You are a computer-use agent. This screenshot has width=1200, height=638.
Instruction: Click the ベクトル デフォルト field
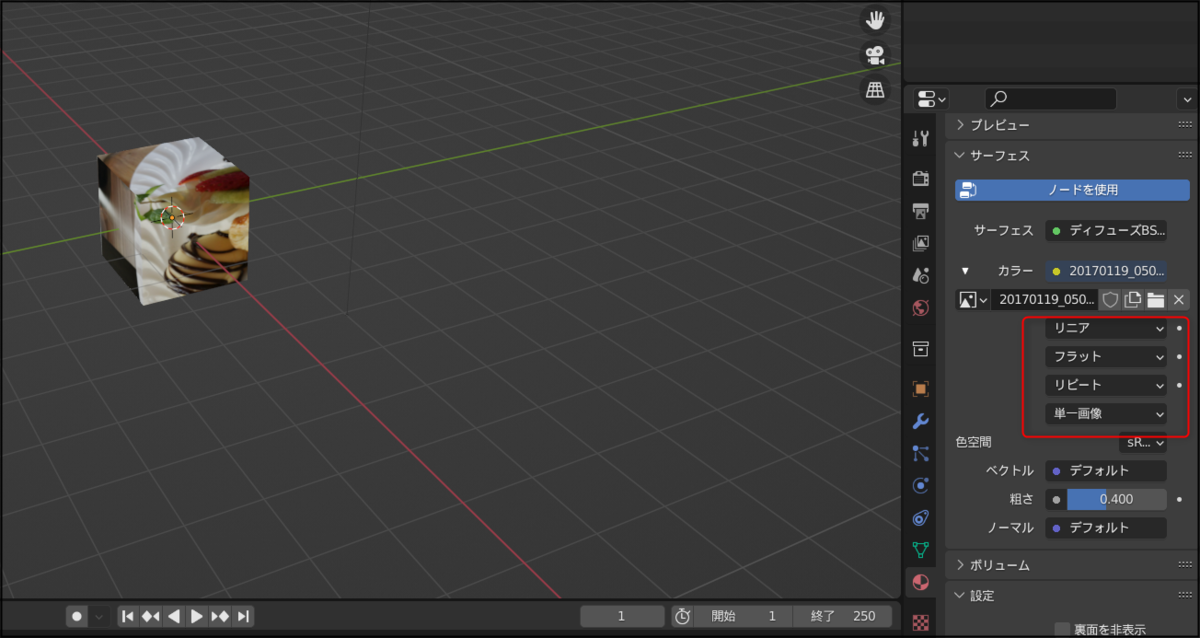[x=1107, y=470]
